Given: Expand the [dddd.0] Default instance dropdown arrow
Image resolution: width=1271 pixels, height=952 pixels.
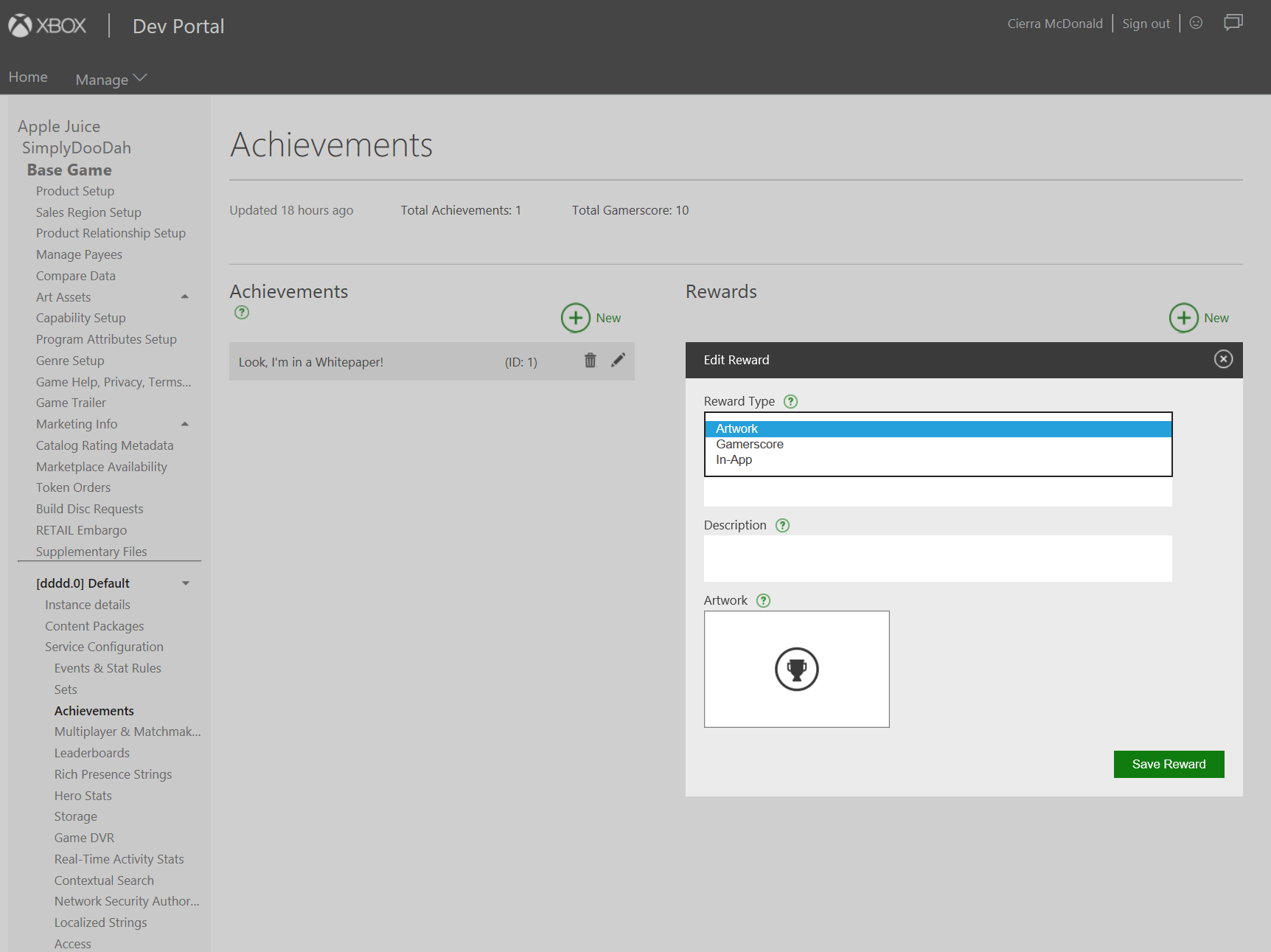Looking at the screenshot, I should pos(186,583).
